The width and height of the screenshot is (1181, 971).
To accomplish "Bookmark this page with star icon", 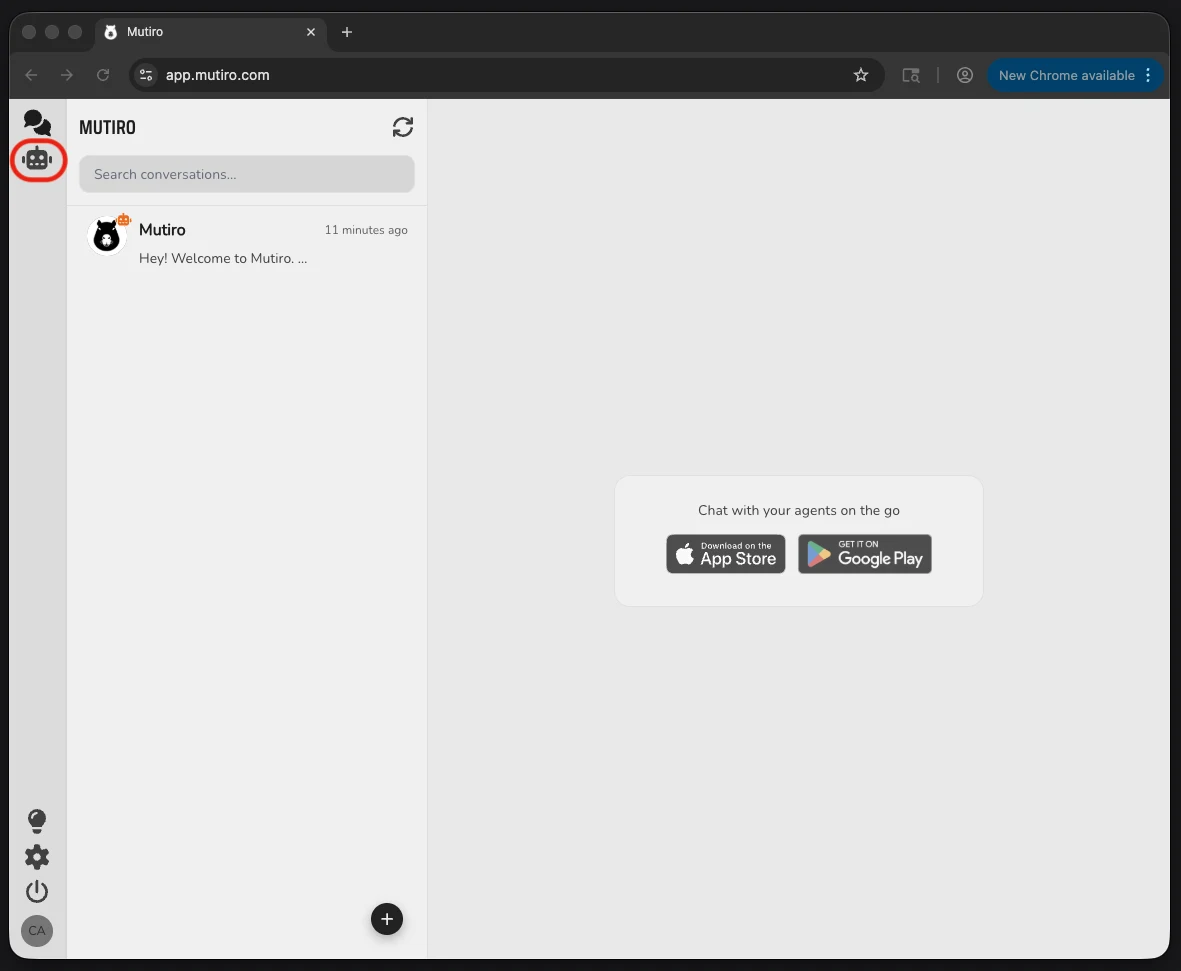I will coord(861,75).
